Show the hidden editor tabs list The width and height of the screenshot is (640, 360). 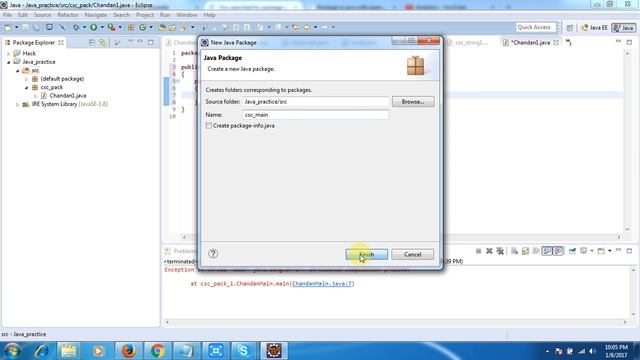[569, 42]
